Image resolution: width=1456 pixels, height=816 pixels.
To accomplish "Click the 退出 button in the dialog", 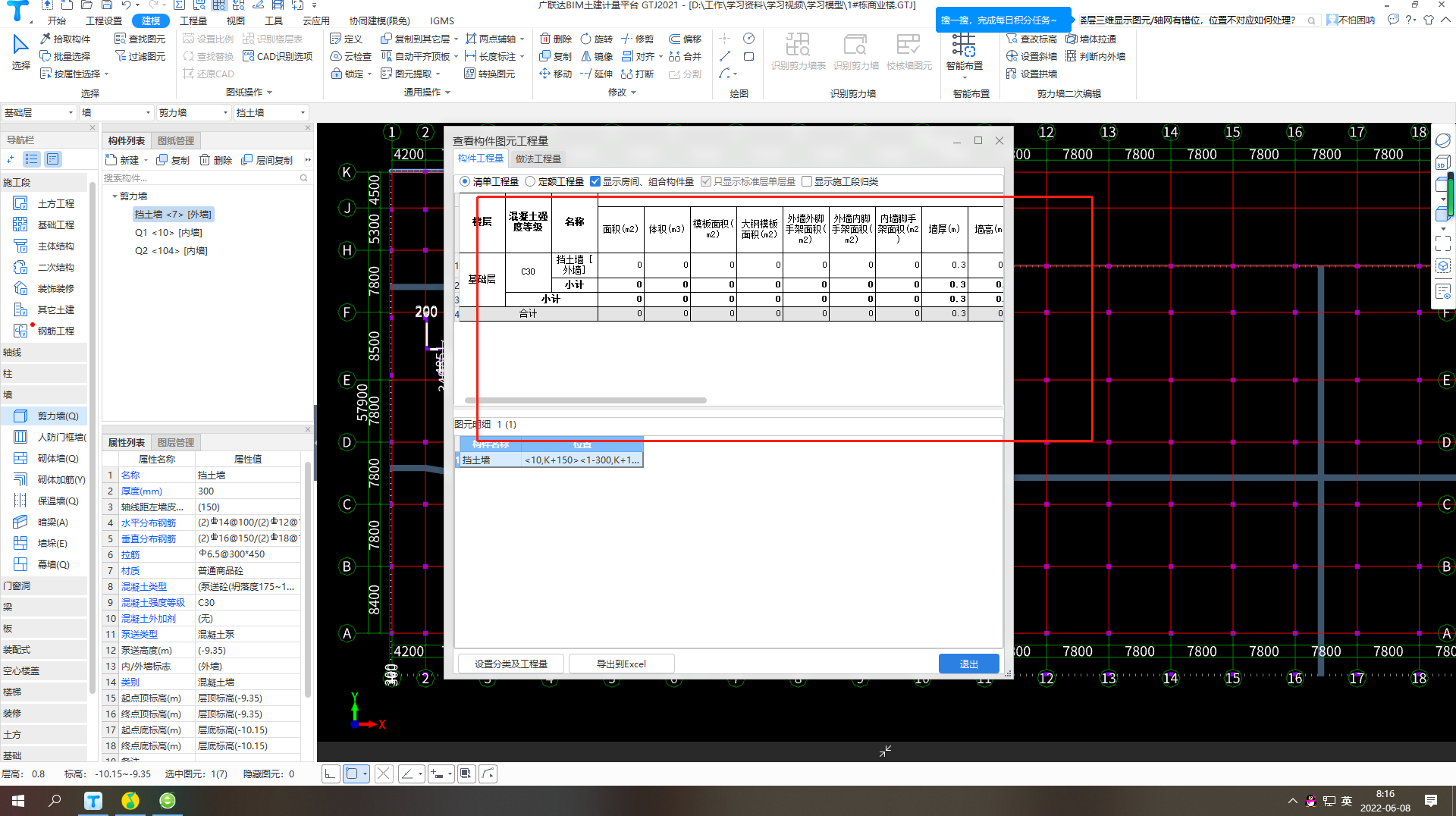I will pyautogui.click(x=969, y=664).
